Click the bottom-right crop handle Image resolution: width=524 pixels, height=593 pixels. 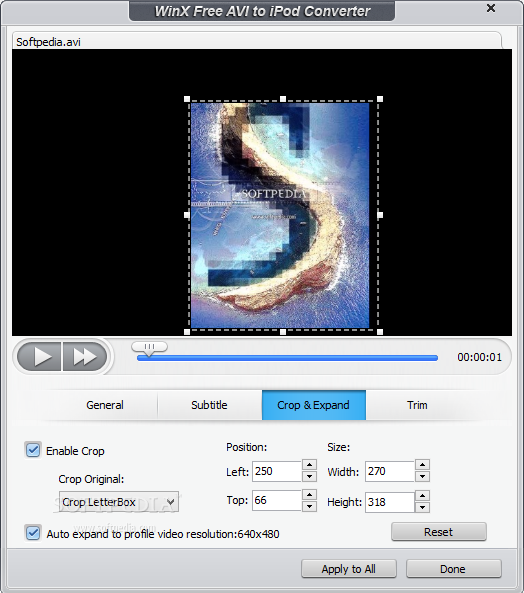click(x=380, y=332)
